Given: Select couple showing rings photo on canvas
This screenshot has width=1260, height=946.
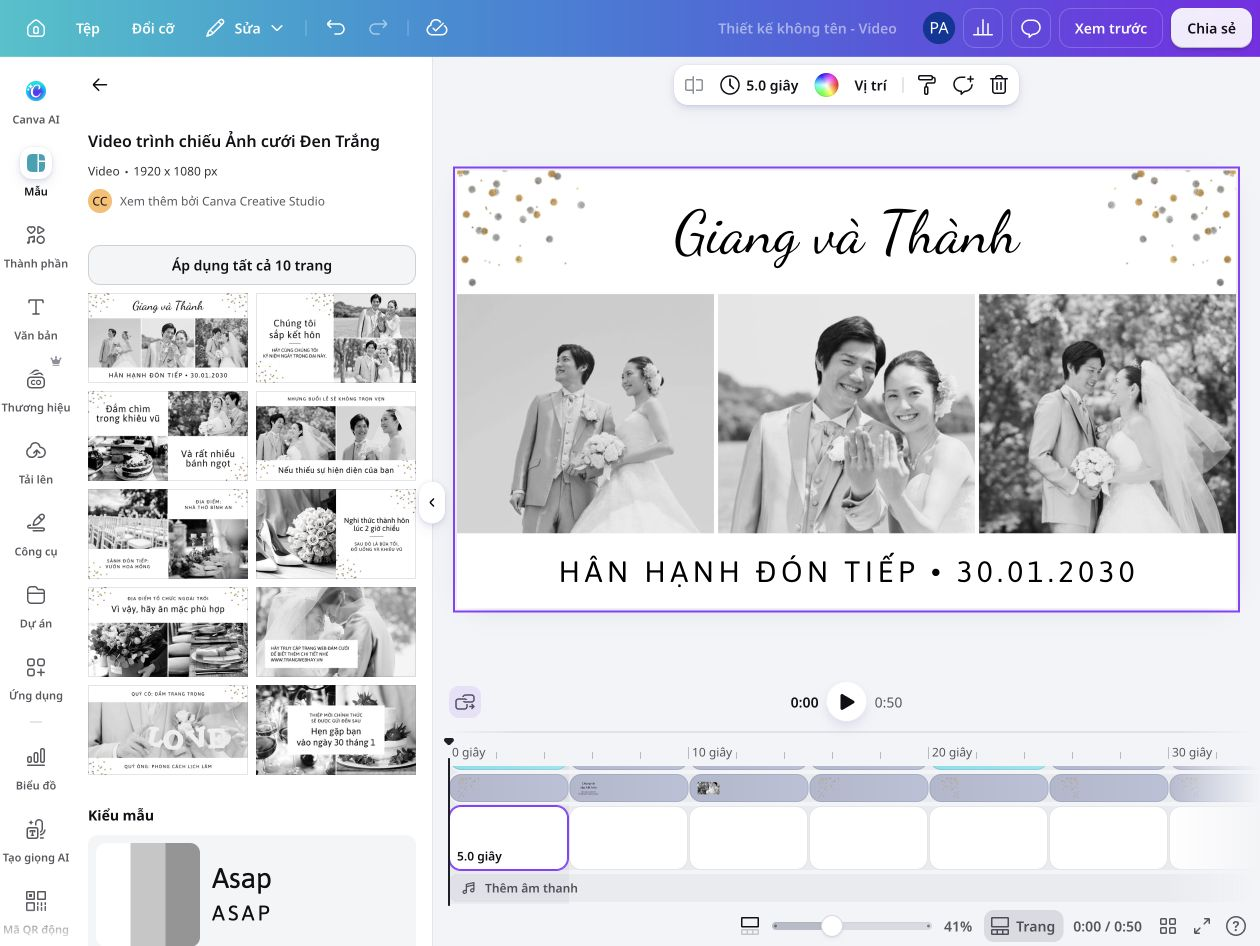Looking at the screenshot, I should coord(846,413).
